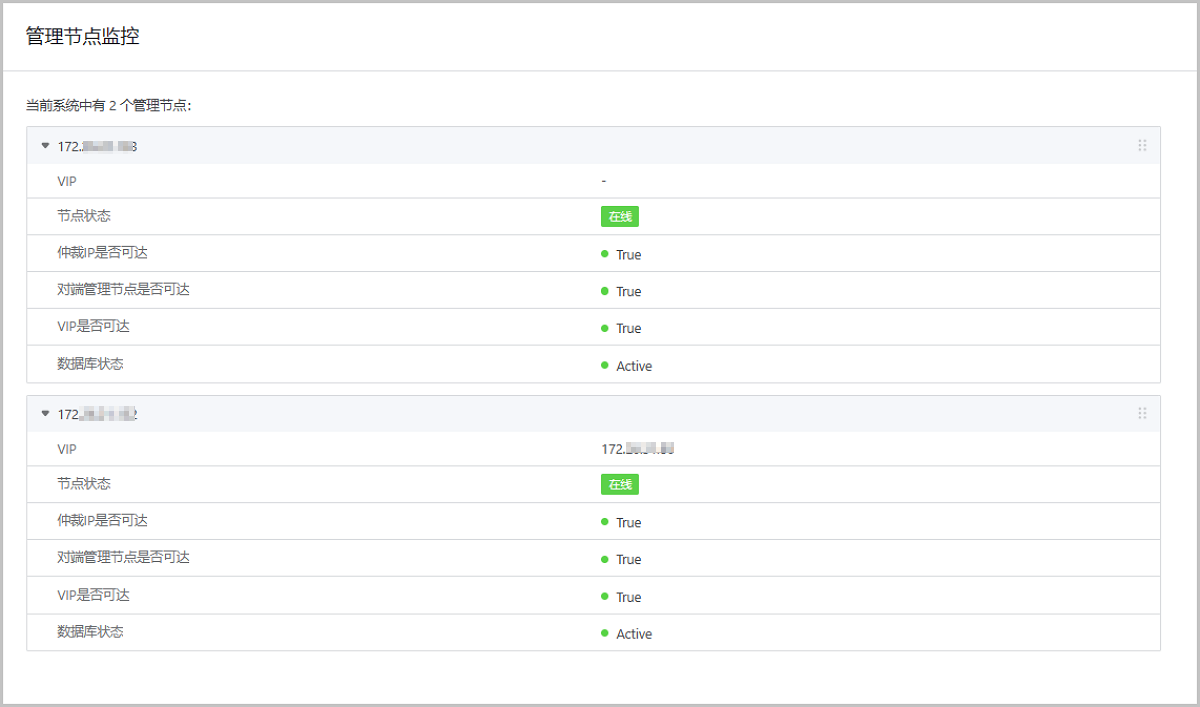The height and width of the screenshot is (707, 1200).
Task: Click the green dot for 数据库状态 in second node
Action: [605, 633]
